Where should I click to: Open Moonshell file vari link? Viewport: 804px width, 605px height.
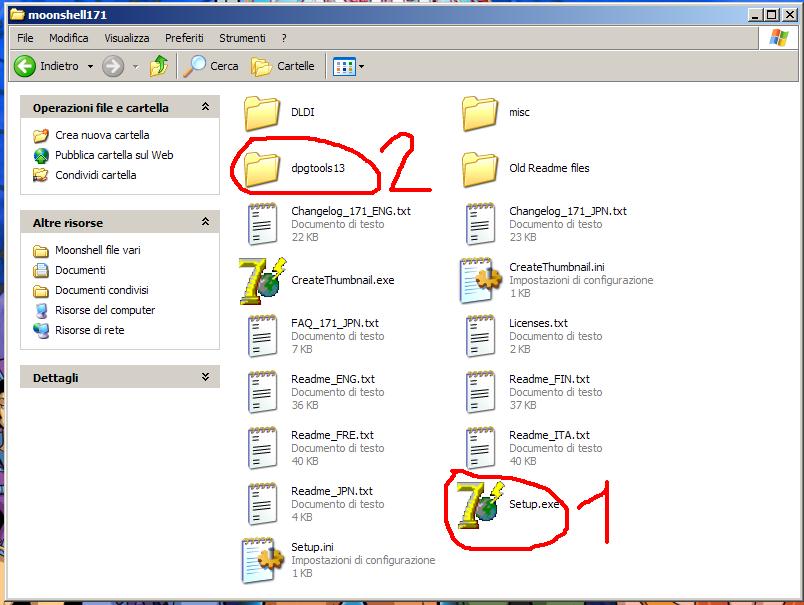click(x=98, y=250)
